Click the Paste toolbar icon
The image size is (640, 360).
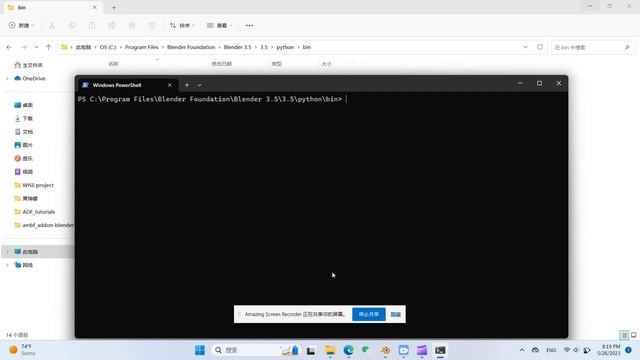click(x=92, y=25)
